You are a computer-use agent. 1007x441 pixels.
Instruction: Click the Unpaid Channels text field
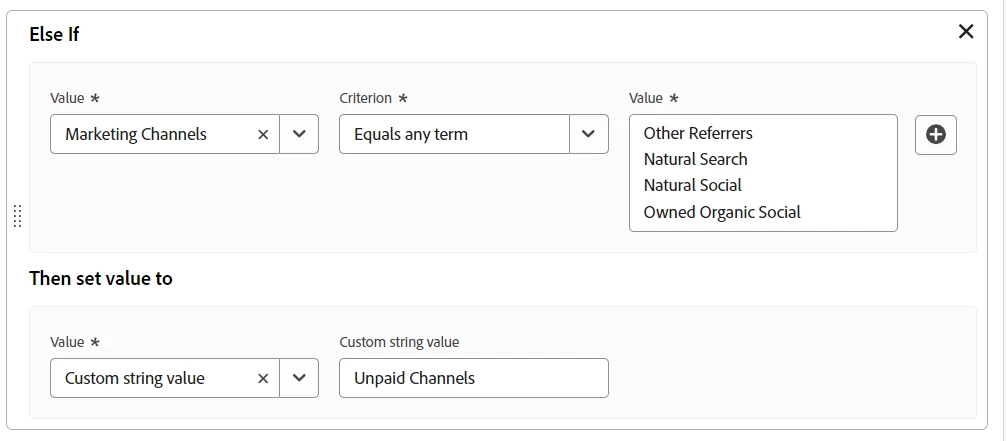pyautogui.click(x=473, y=379)
